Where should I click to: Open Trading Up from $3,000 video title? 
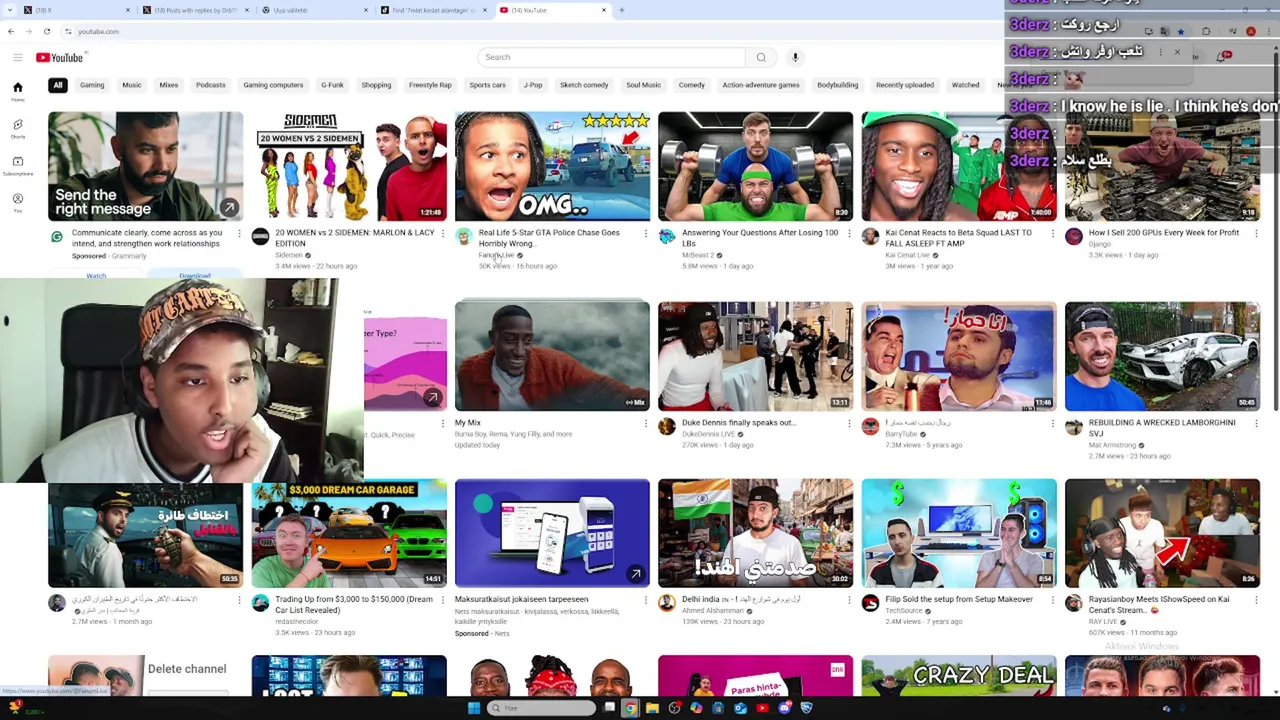point(354,604)
